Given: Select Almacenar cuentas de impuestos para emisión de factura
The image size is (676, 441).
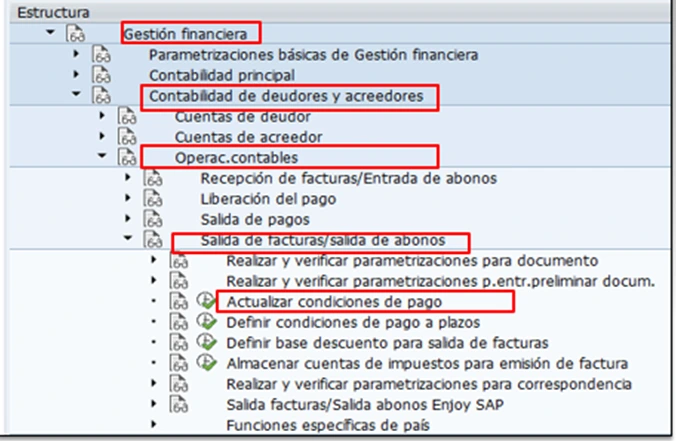Looking at the screenshot, I should point(427,364).
